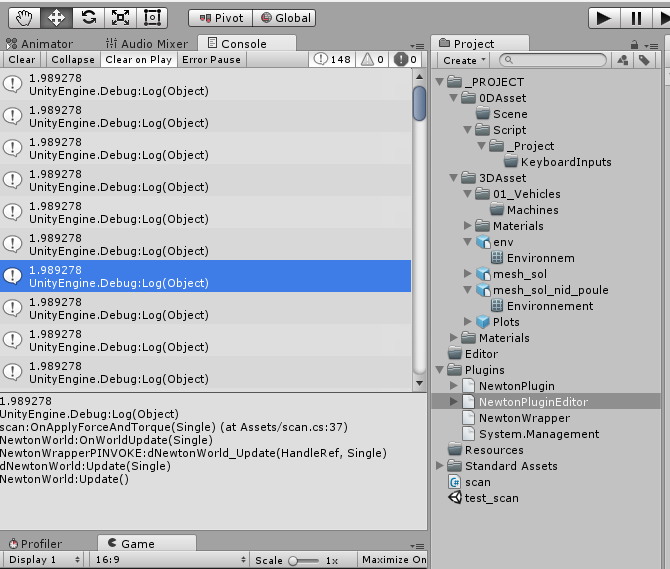Screen dimensions: 670x569
Task: Switch to the Audio Mixer tab
Action: 150,44
